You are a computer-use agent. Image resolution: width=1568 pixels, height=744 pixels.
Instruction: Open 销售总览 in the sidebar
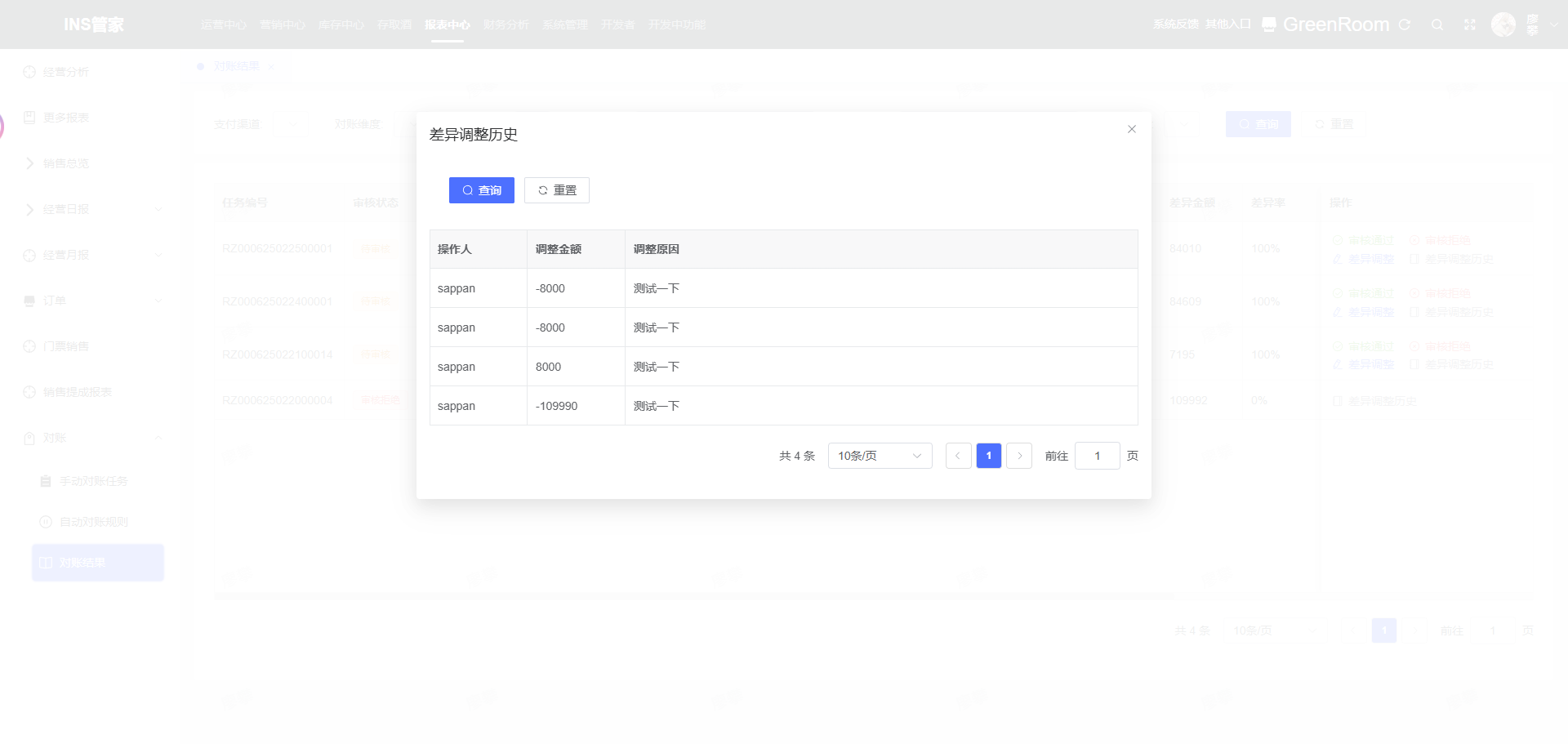pos(66,163)
